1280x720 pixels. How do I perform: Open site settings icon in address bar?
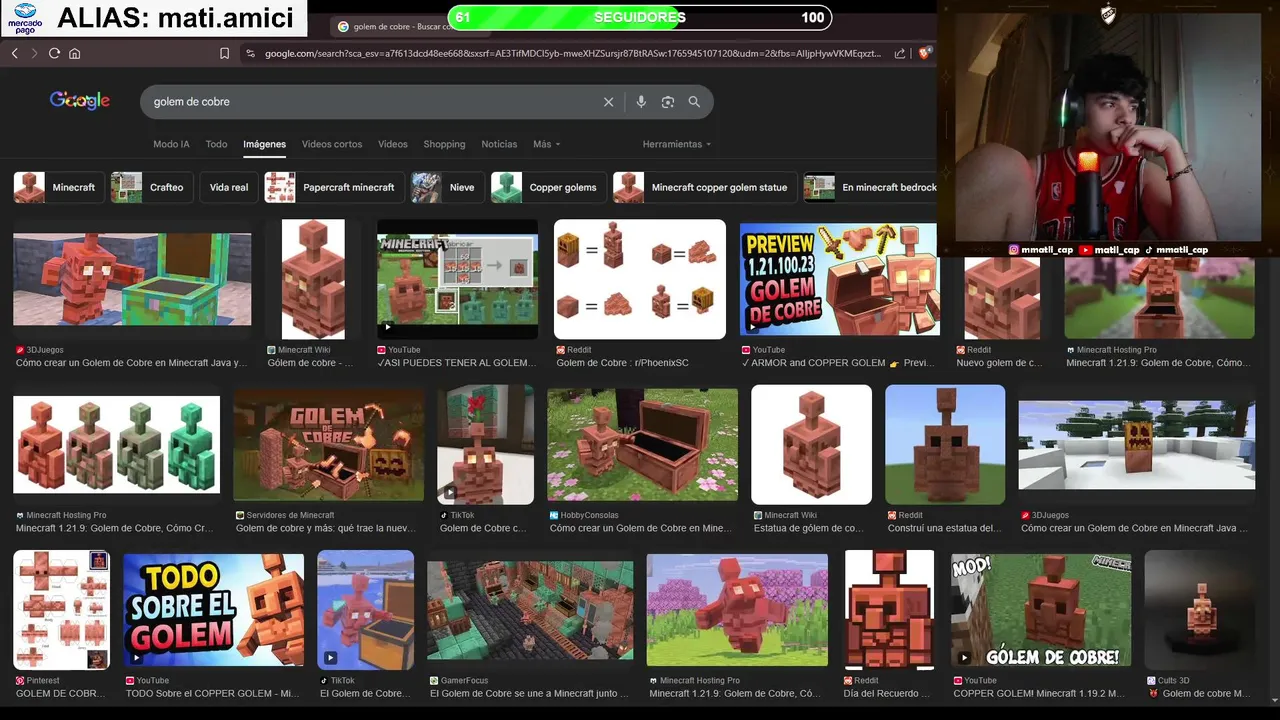point(250,53)
